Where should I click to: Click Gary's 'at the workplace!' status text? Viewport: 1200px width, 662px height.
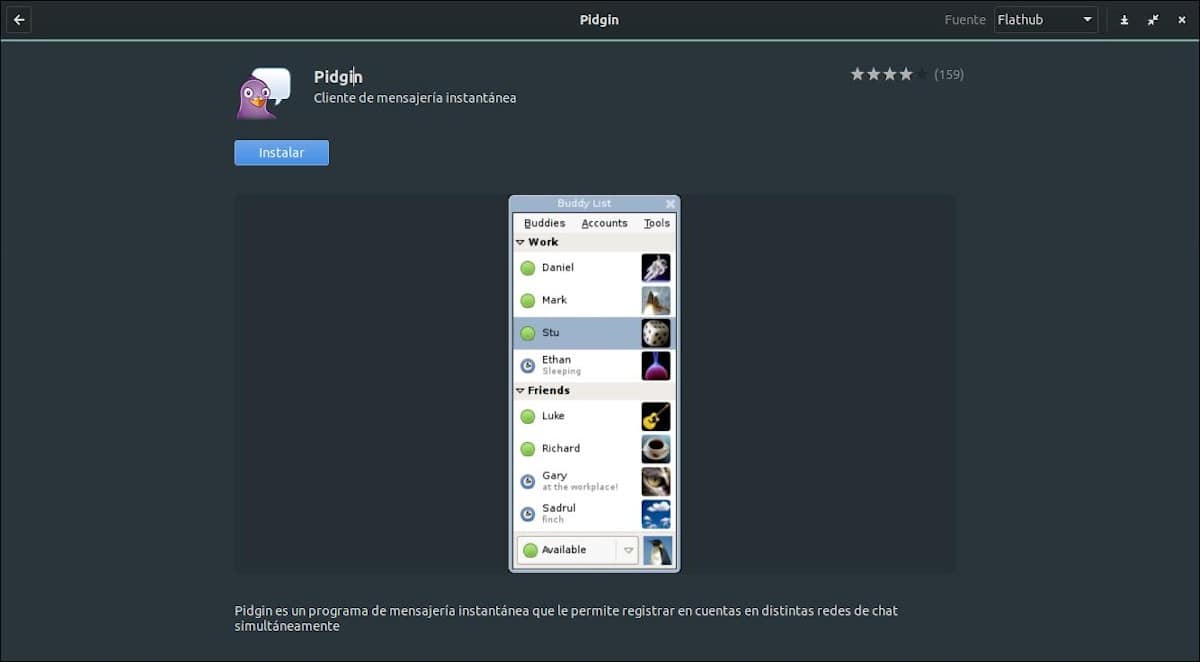[580, 488]
